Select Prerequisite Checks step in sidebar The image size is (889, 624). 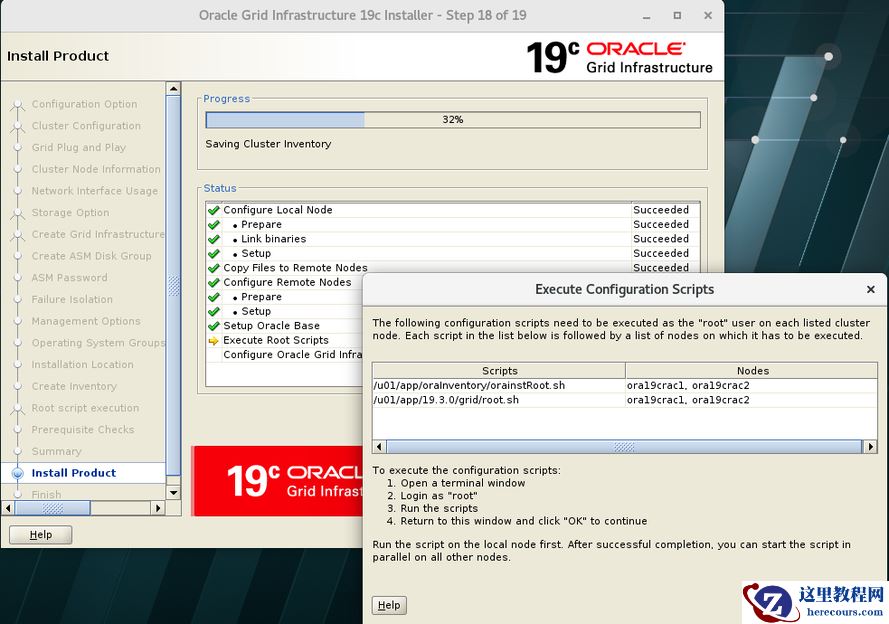pos(83,430)
